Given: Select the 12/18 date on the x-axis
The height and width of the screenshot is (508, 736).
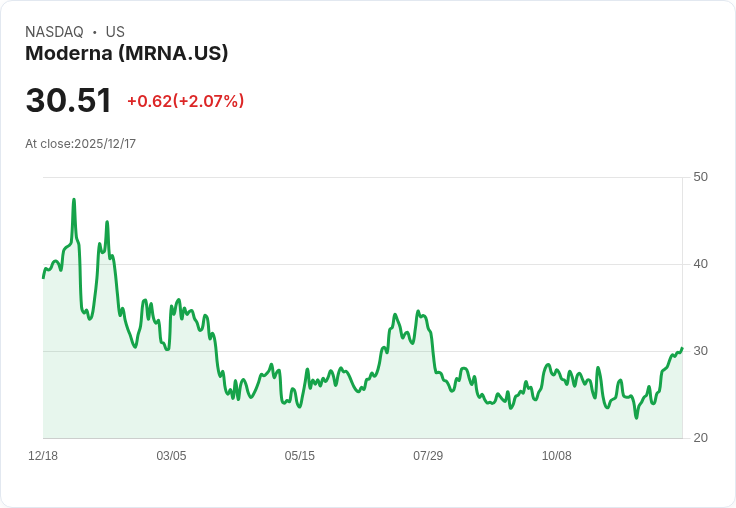Looking at the screenshot, I should (43, 456).
